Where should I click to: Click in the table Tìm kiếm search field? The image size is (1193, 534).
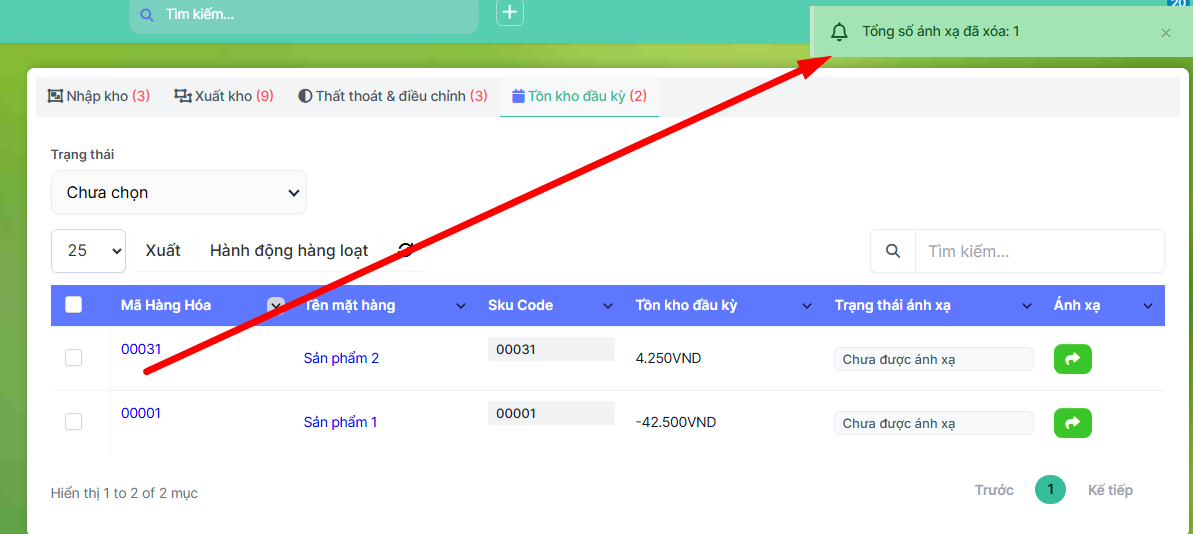1038,251
